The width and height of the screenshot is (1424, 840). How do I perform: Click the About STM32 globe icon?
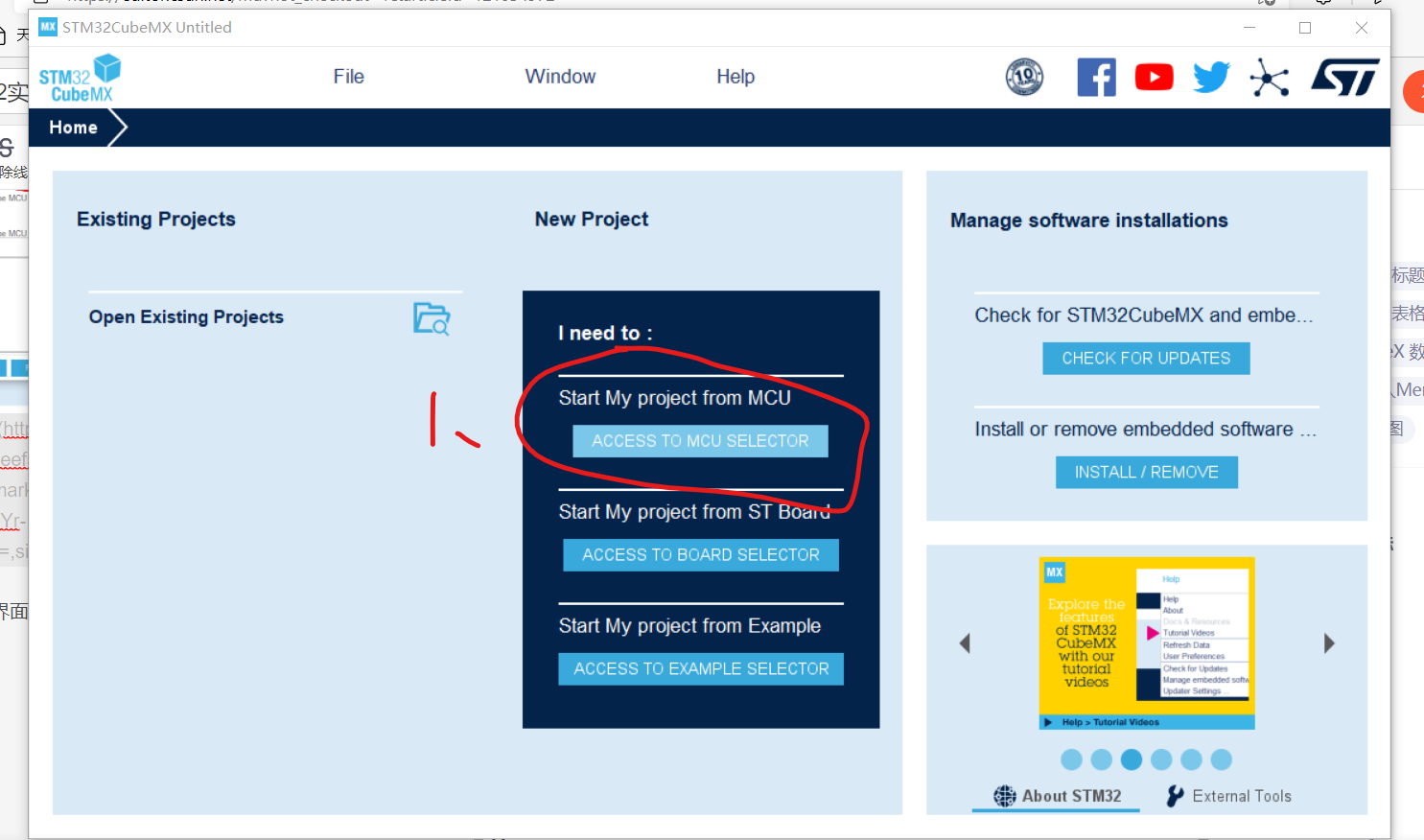1004,796
